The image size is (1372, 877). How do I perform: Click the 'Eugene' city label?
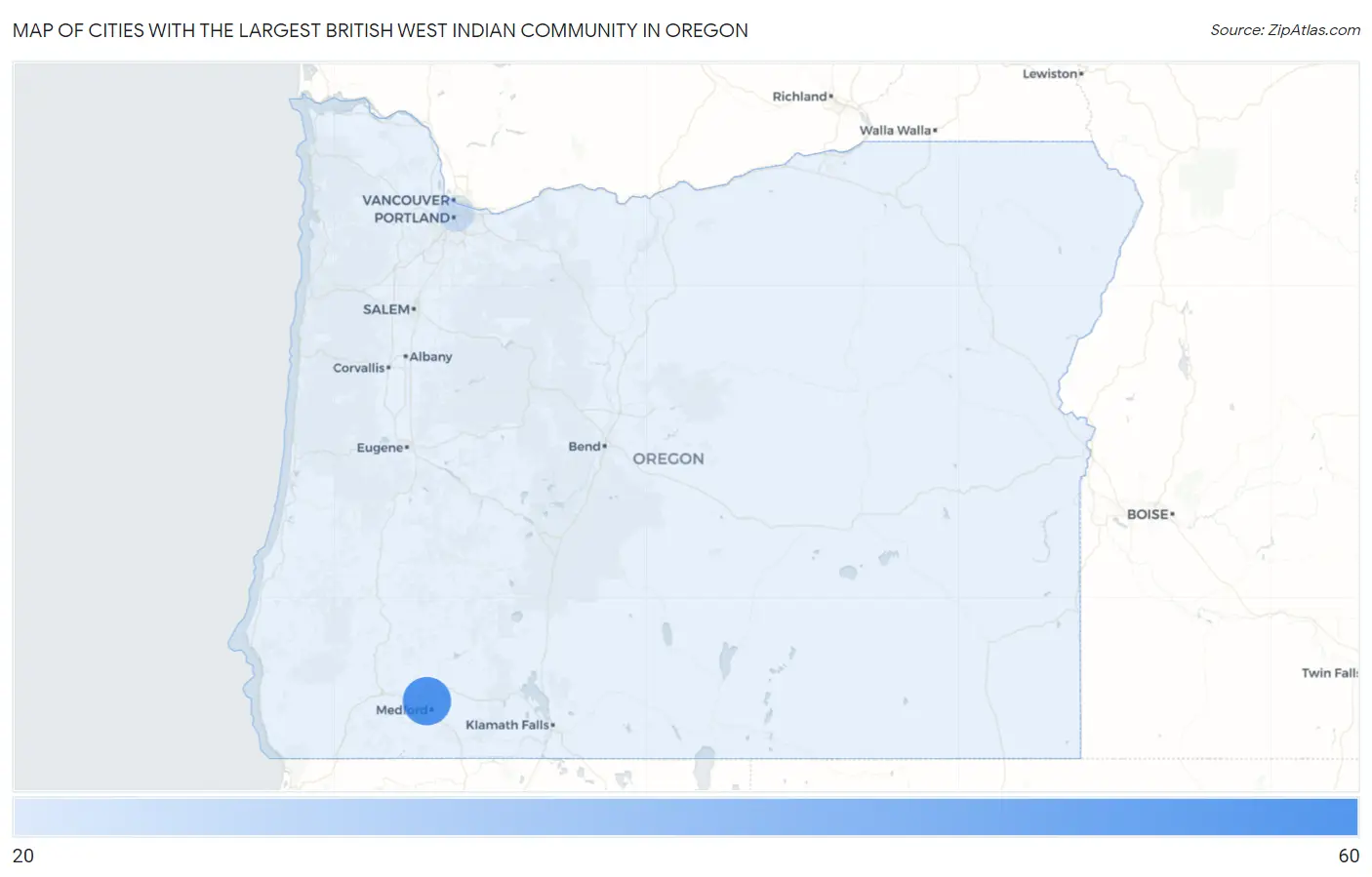[x=380, y=448]
